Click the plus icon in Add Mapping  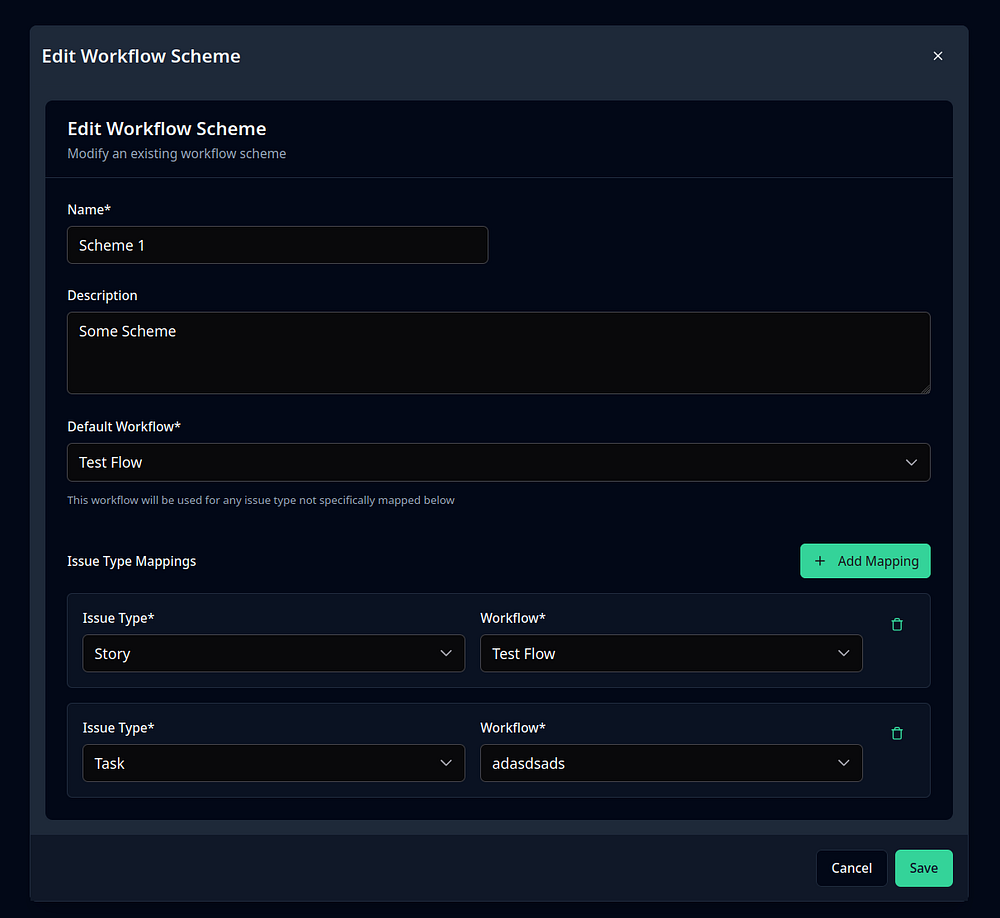pyautogui.click(x=820, y=561)
